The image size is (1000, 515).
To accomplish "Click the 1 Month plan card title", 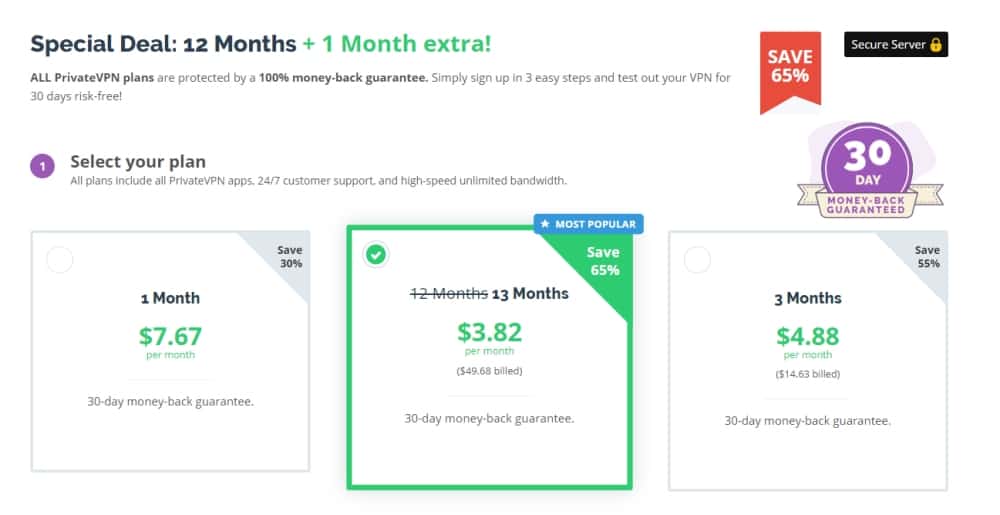I will tap(170, 298).
